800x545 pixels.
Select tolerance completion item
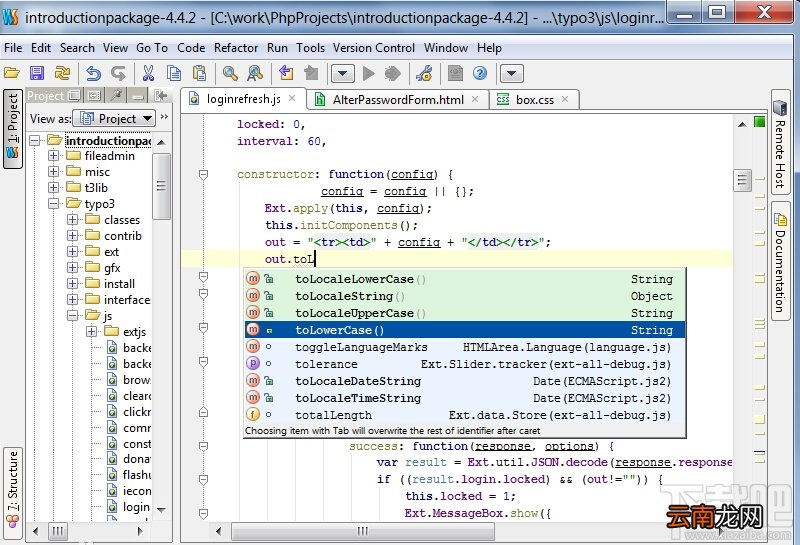click(x=464, y=364)
